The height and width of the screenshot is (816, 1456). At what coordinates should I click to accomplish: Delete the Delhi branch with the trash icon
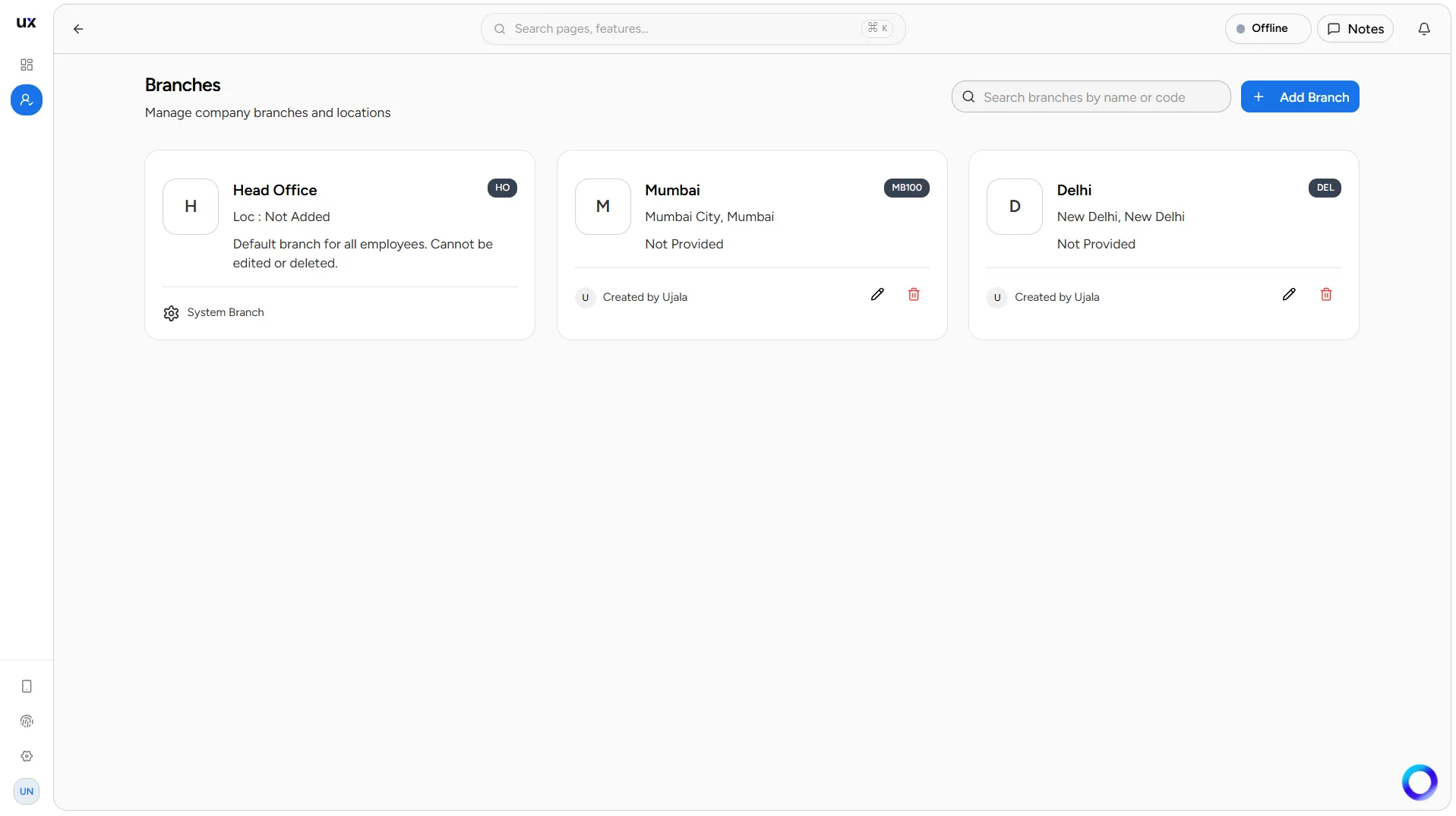click(x=1326, y=295)
